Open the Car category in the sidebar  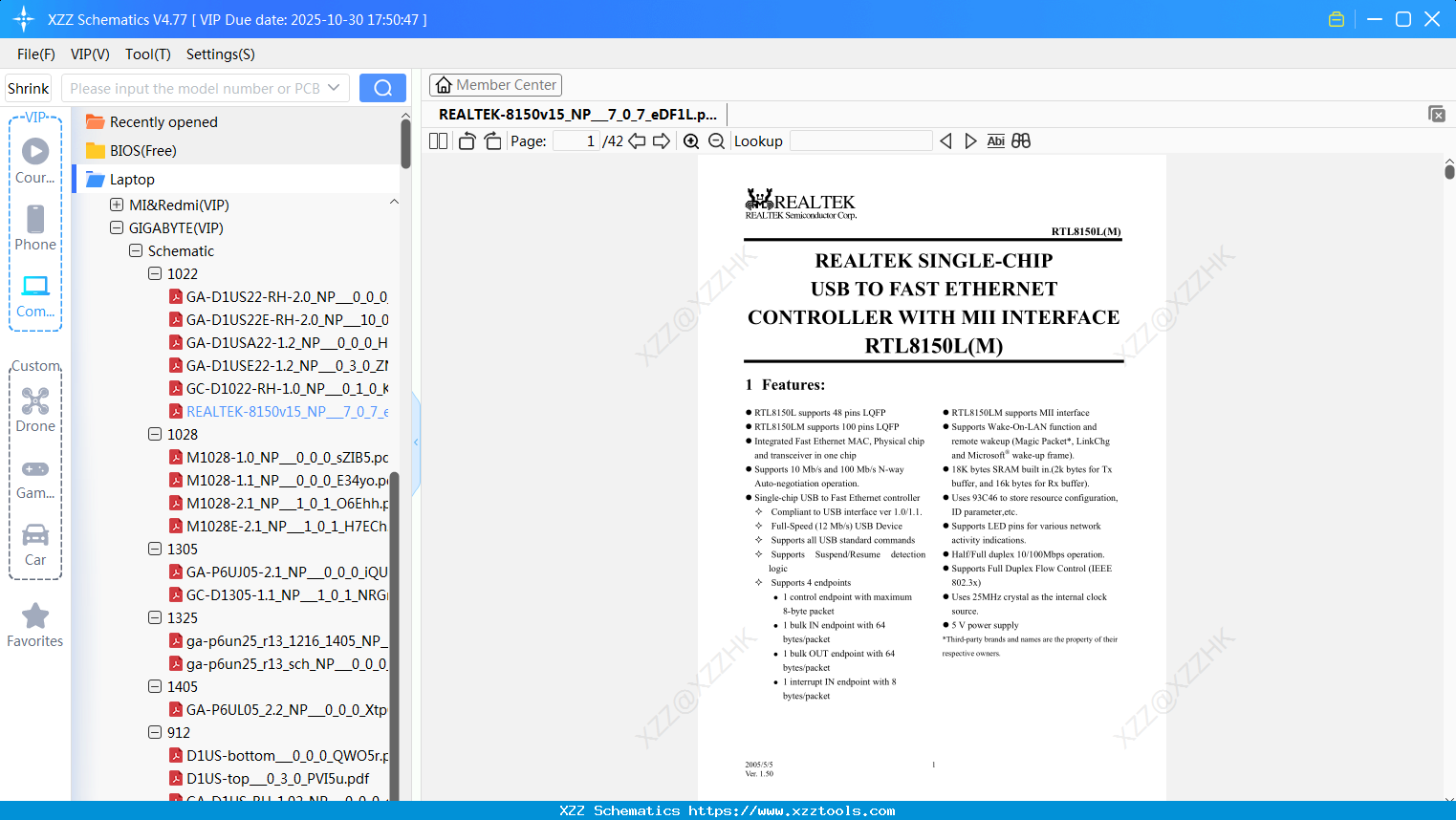tap(35, 544)
